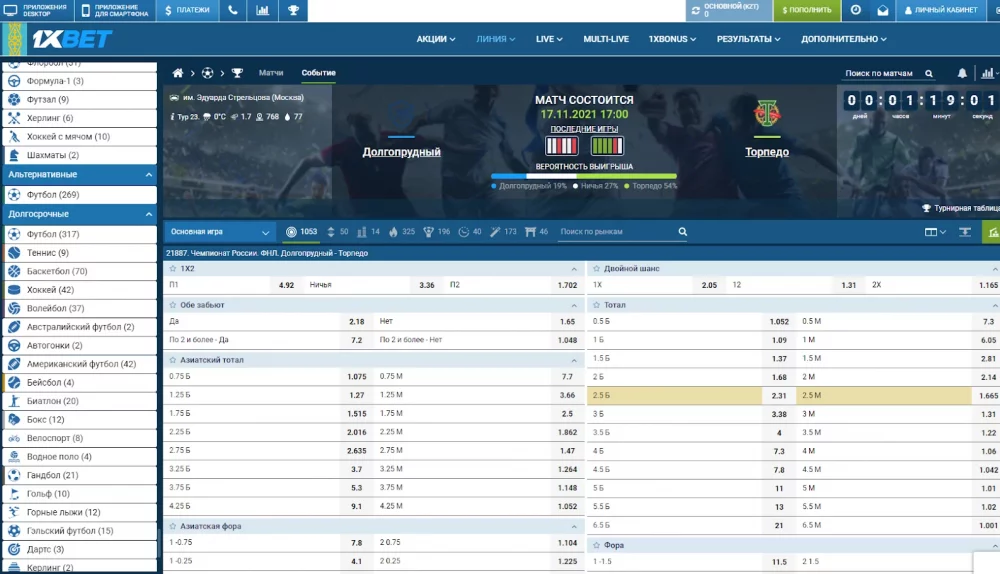Image resolution: width=1000 pixels, height=574 pixels.
Task: Click the search magnifier for matches
Action: point(929,73)
